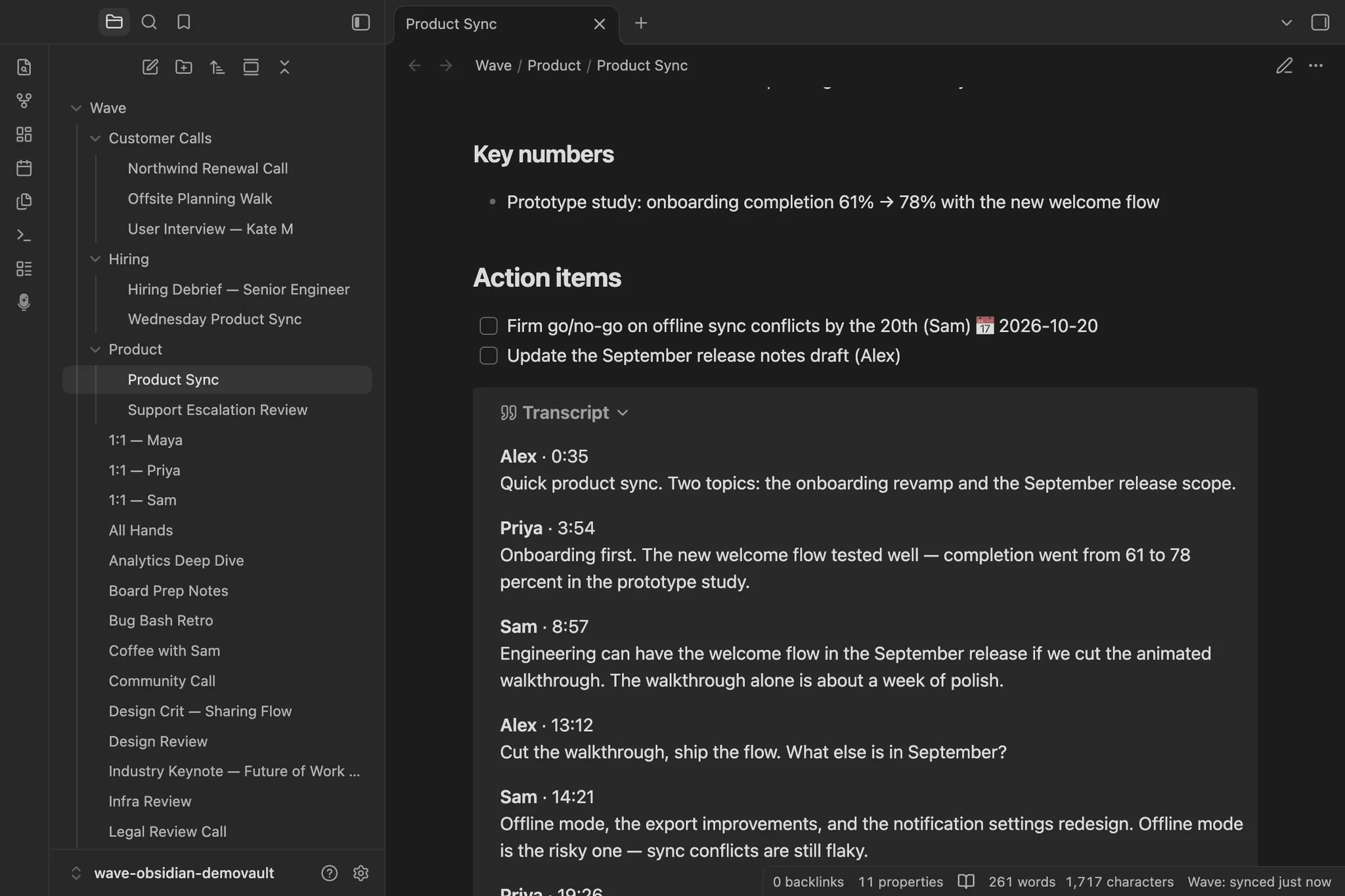Open canvas ribbon icon
Screen dimensions: 1345x896
(x=24, y=134)
